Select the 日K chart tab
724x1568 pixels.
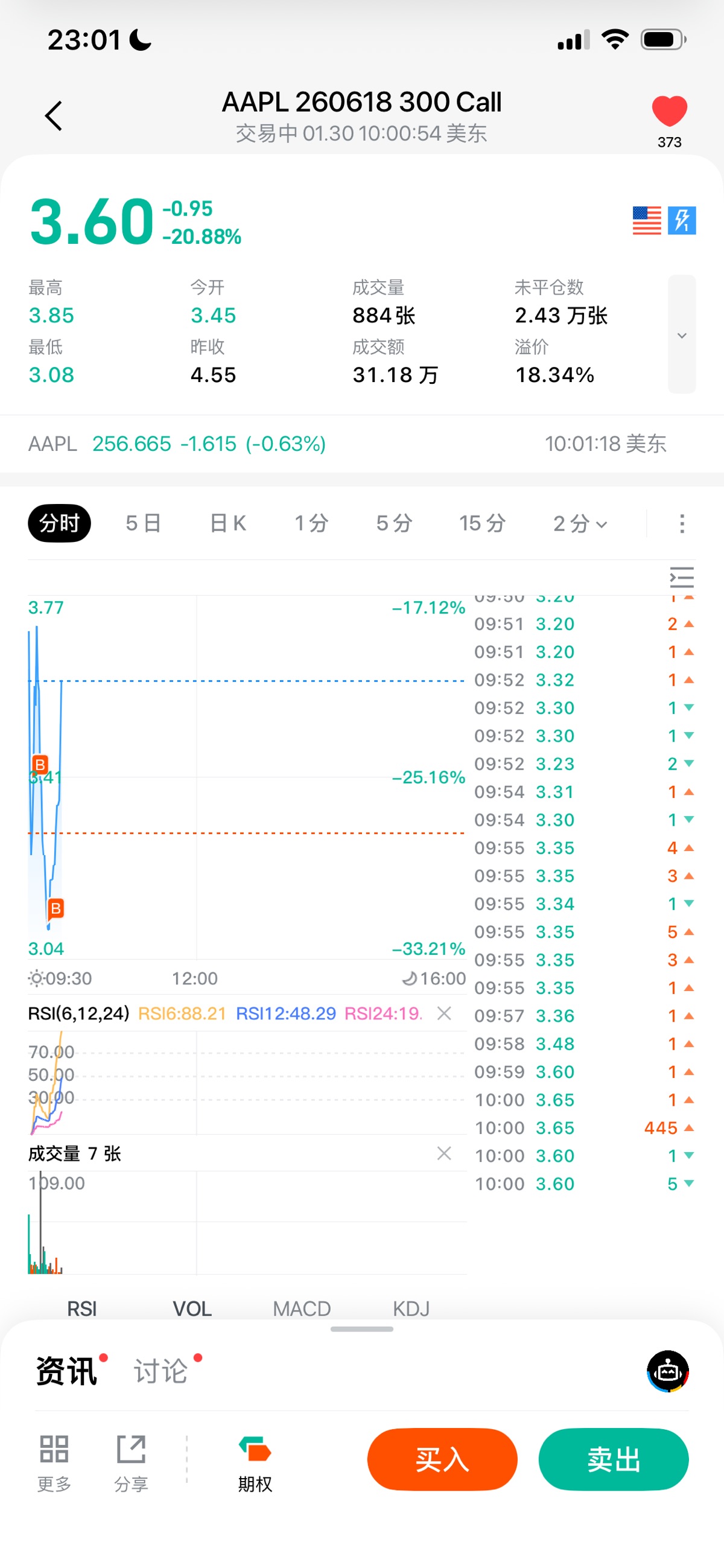click(227, 523)
